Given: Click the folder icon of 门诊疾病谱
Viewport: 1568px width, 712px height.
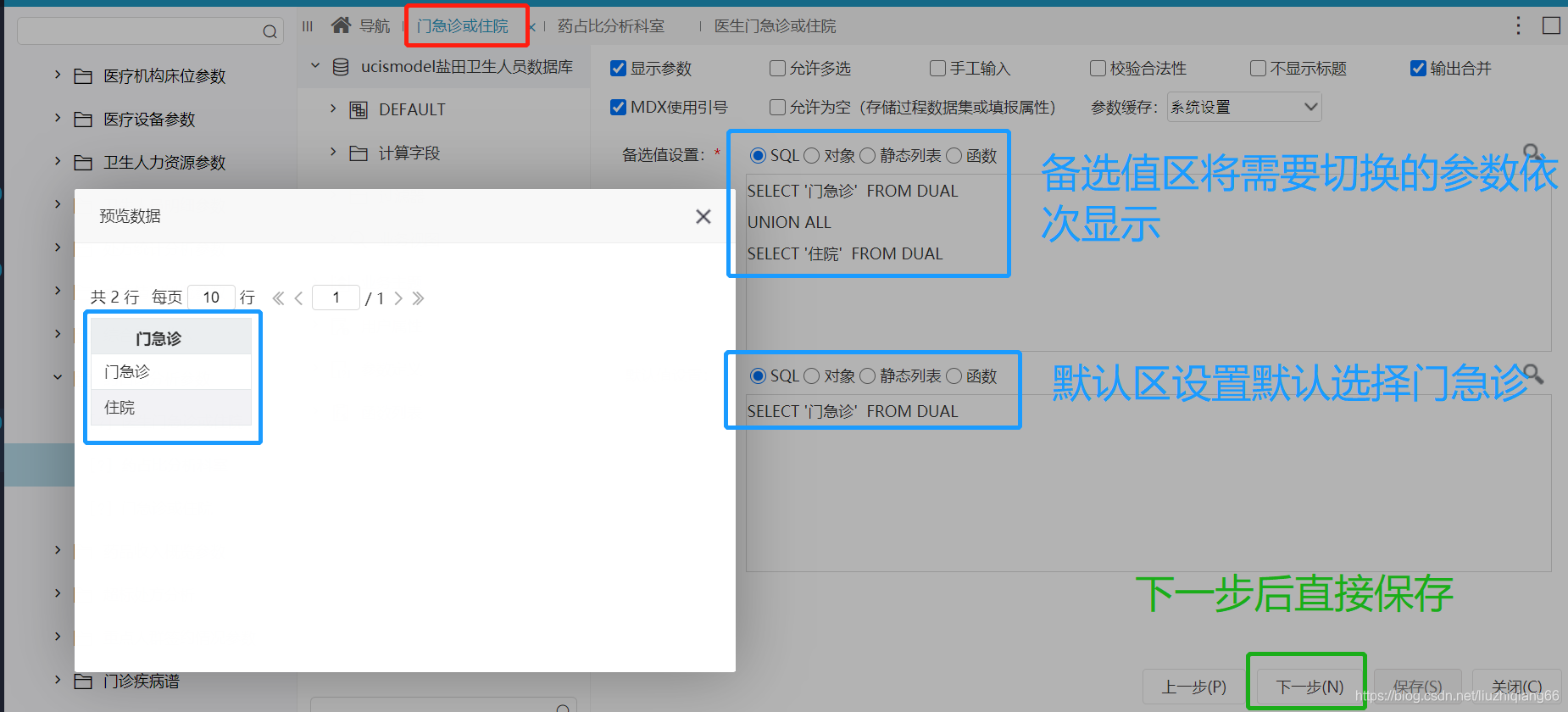Looking at the screenshot, I should [83, 681].
